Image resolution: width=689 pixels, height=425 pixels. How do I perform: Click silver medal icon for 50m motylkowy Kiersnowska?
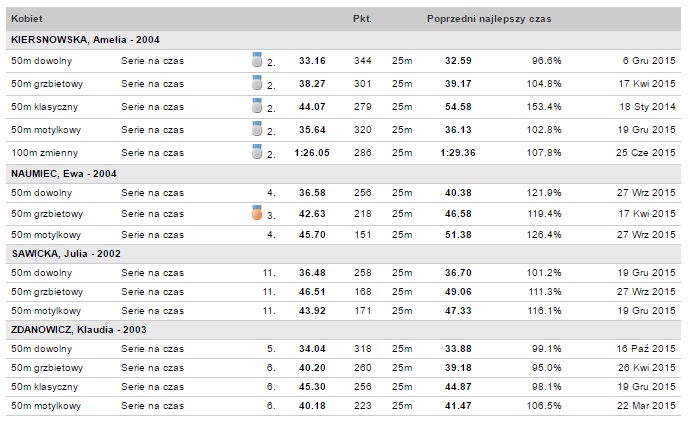(257, 130)
